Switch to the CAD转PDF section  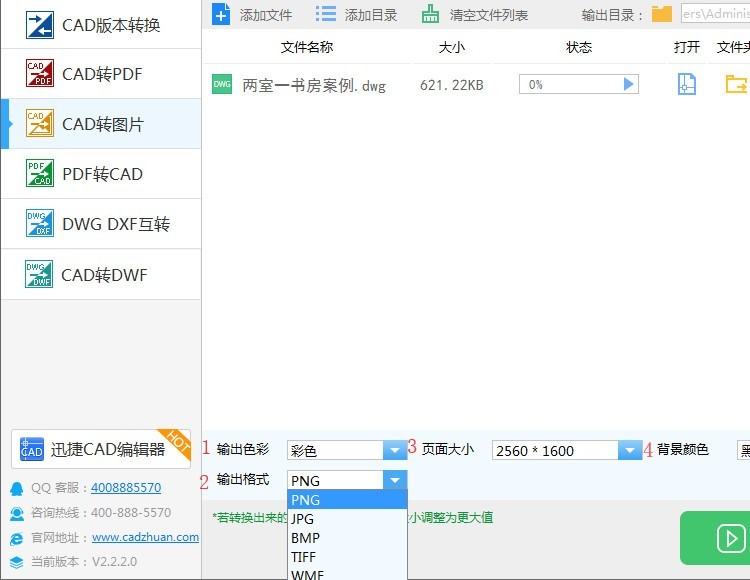coord(101,74)
